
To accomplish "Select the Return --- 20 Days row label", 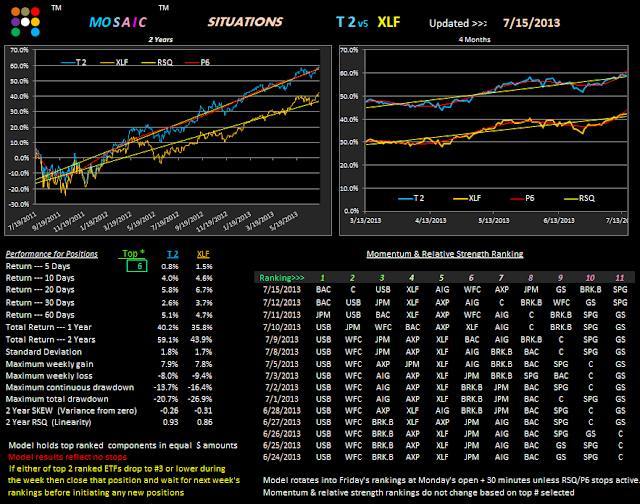I will tap(40, 290).
